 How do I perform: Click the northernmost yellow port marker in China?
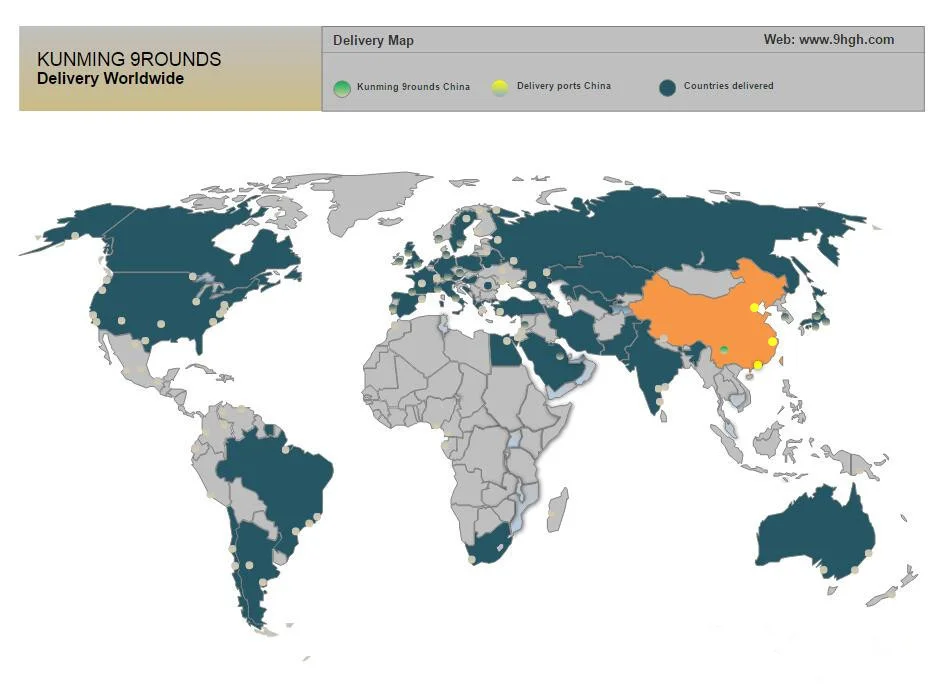[754, 308]
